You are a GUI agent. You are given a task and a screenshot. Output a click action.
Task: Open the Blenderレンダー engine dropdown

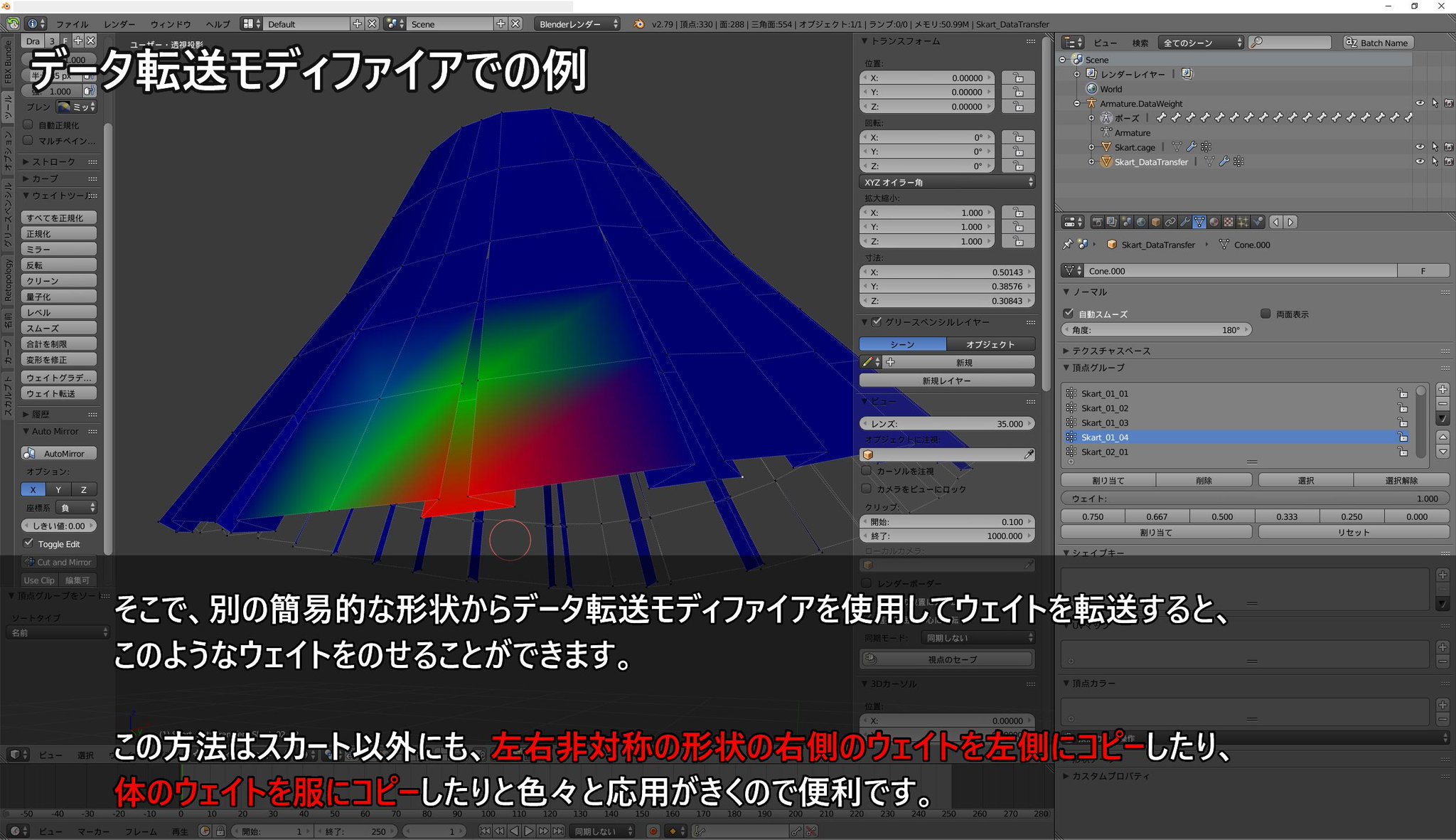point(577,24)
